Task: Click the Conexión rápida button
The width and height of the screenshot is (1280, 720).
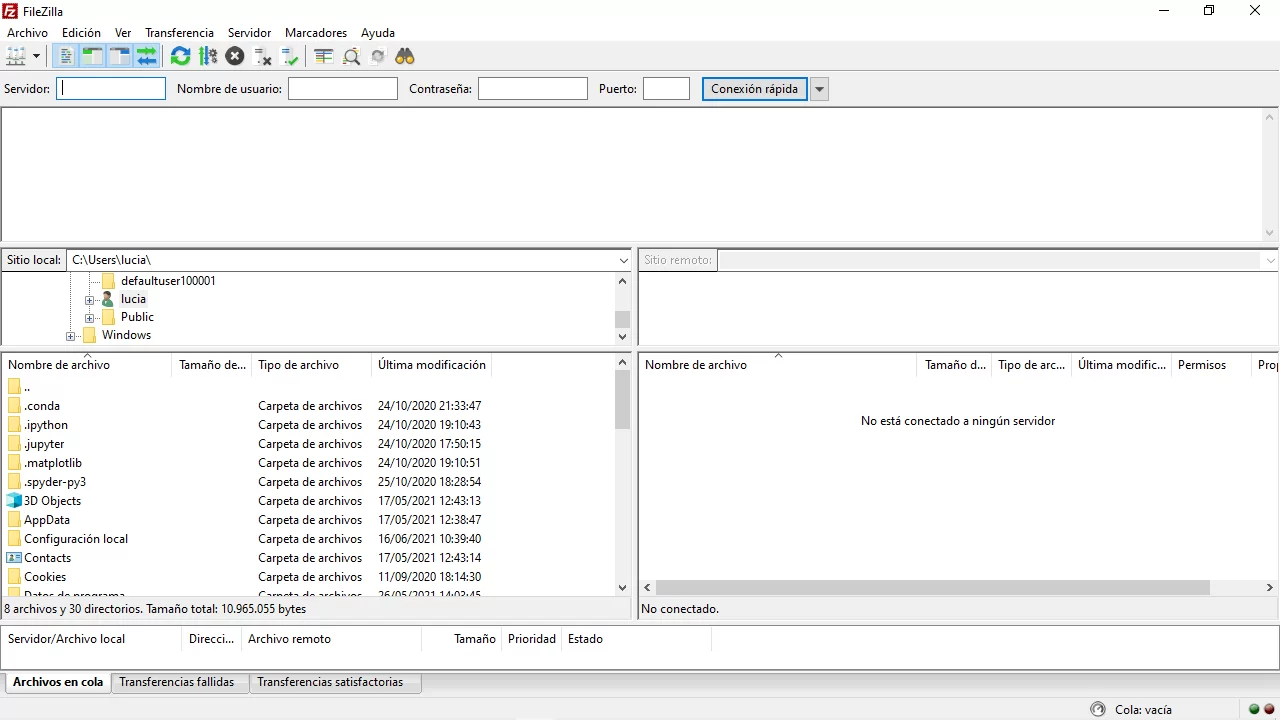Action: coord(755,89)
